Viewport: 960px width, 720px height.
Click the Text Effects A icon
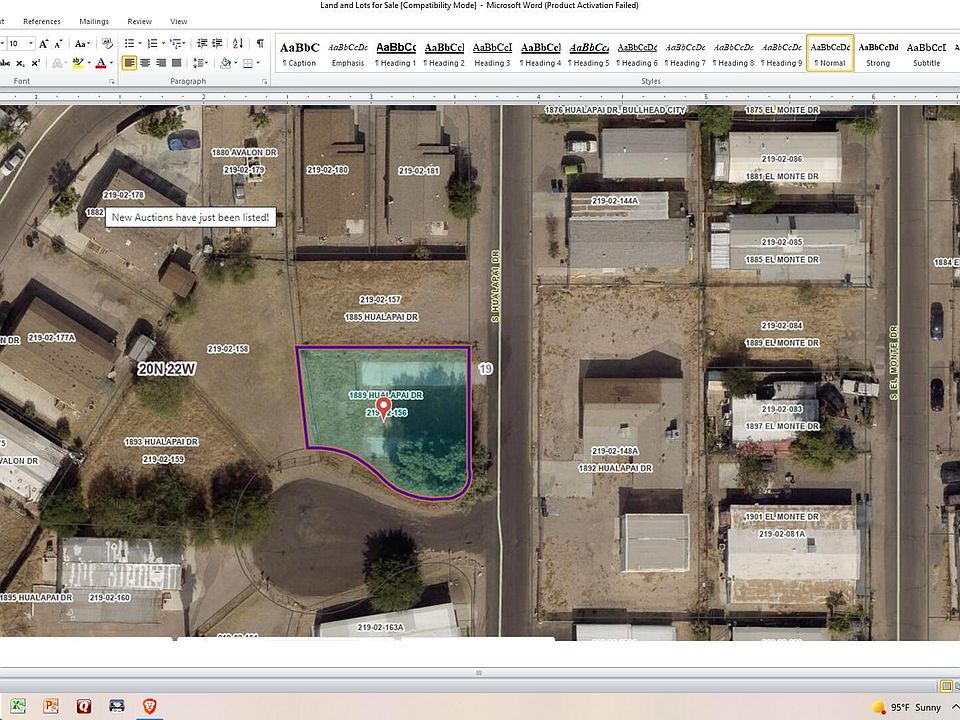point(57,62)
